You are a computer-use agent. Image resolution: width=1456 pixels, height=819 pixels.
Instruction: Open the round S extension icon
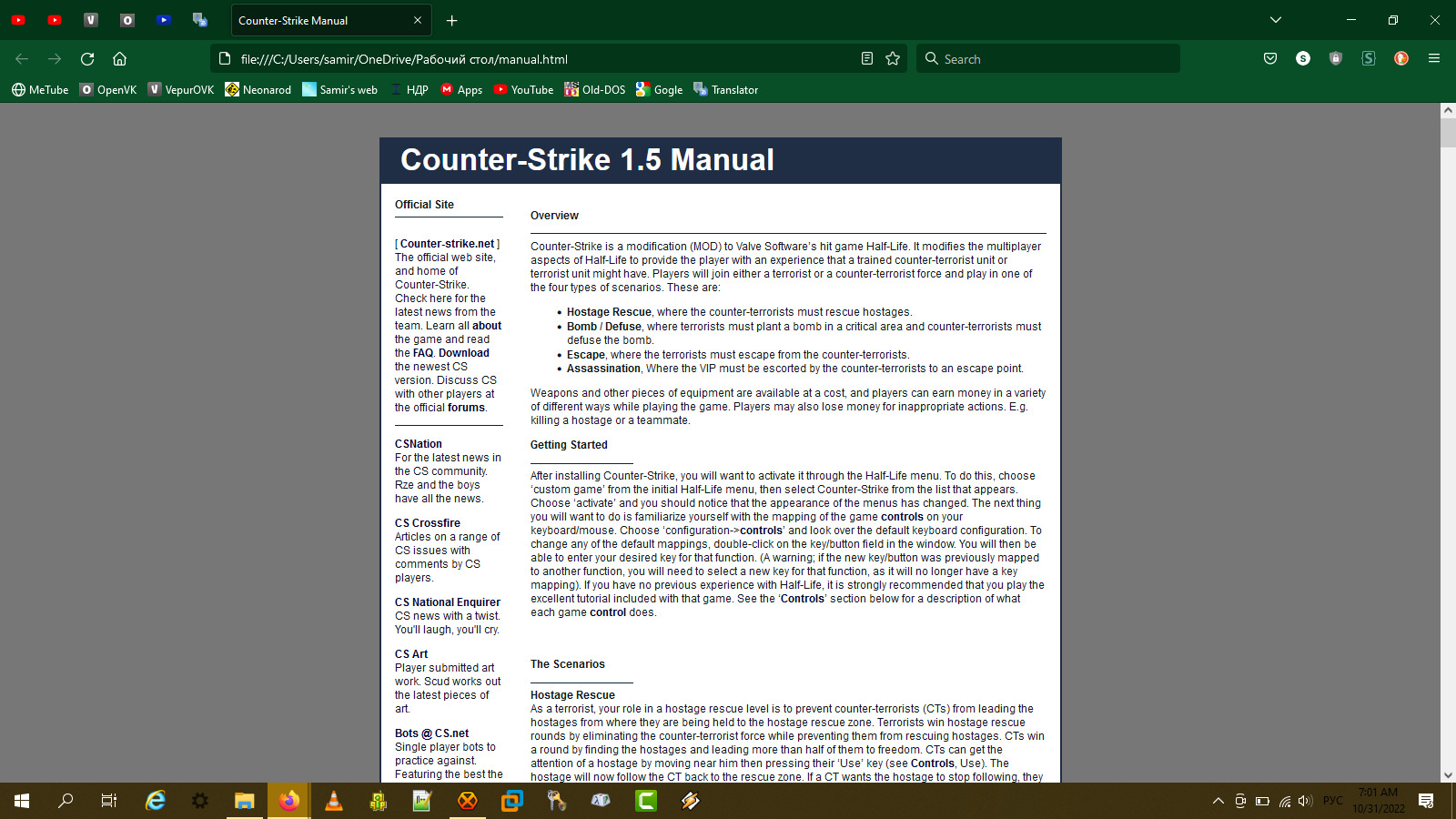[x=1303, y=59]
